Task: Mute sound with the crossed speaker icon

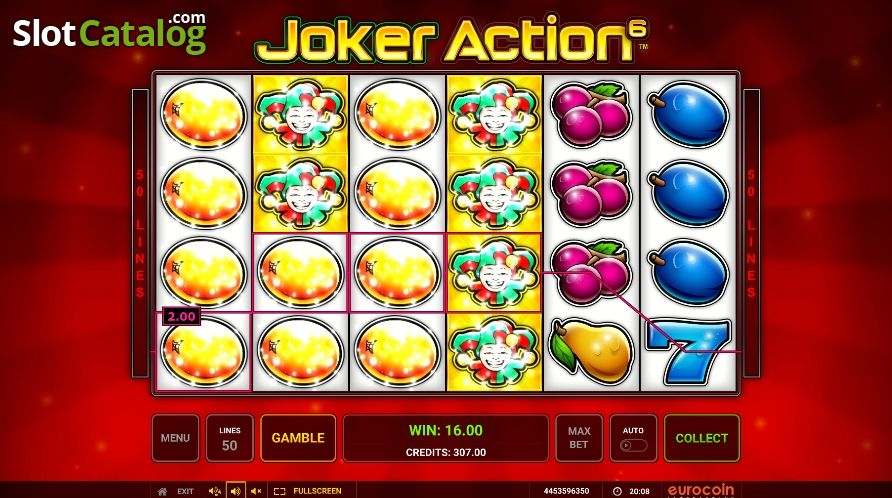Action: pyautogui.click(x=256, y=491)
